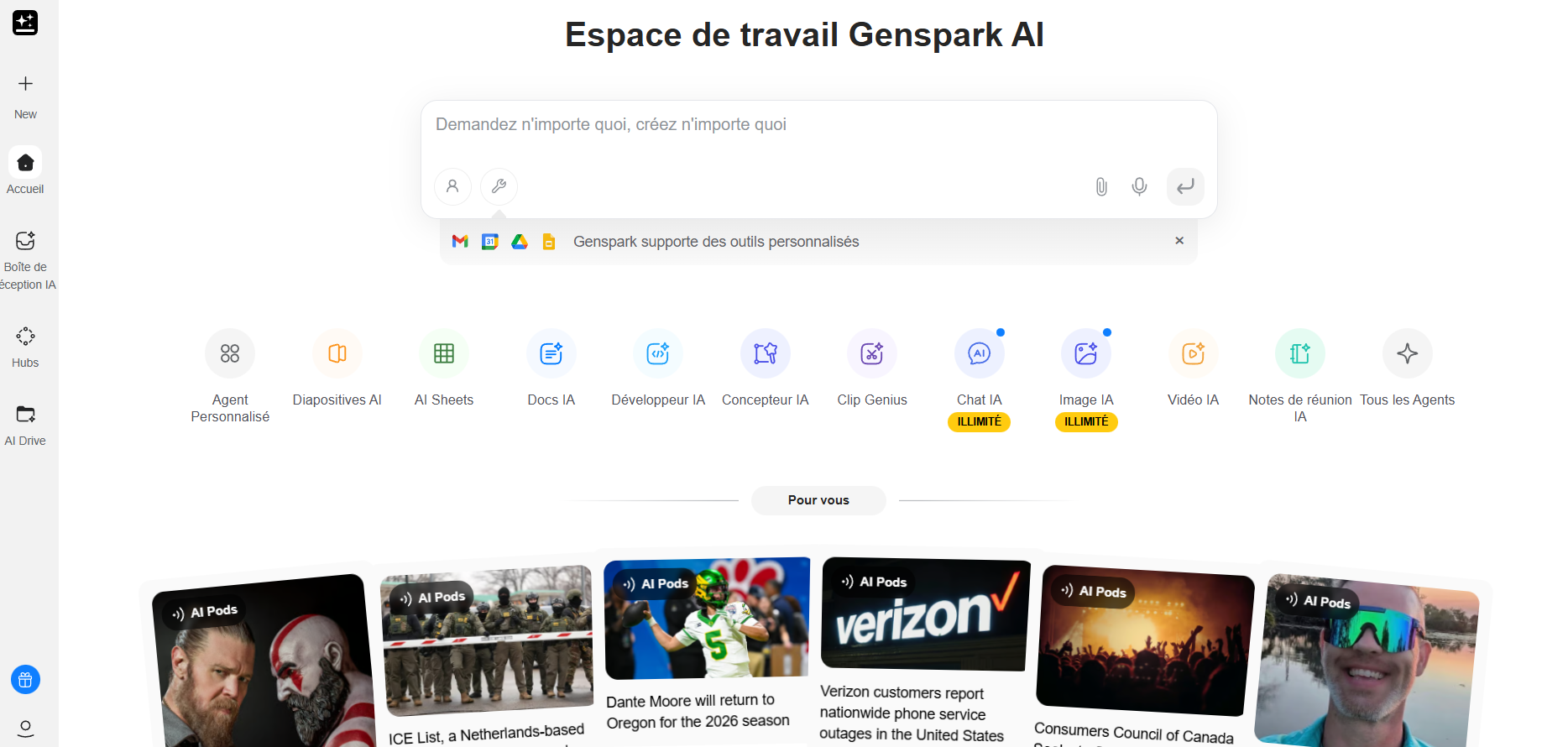
Task: Click the Genspark logo icon
Action: (25, 23)
